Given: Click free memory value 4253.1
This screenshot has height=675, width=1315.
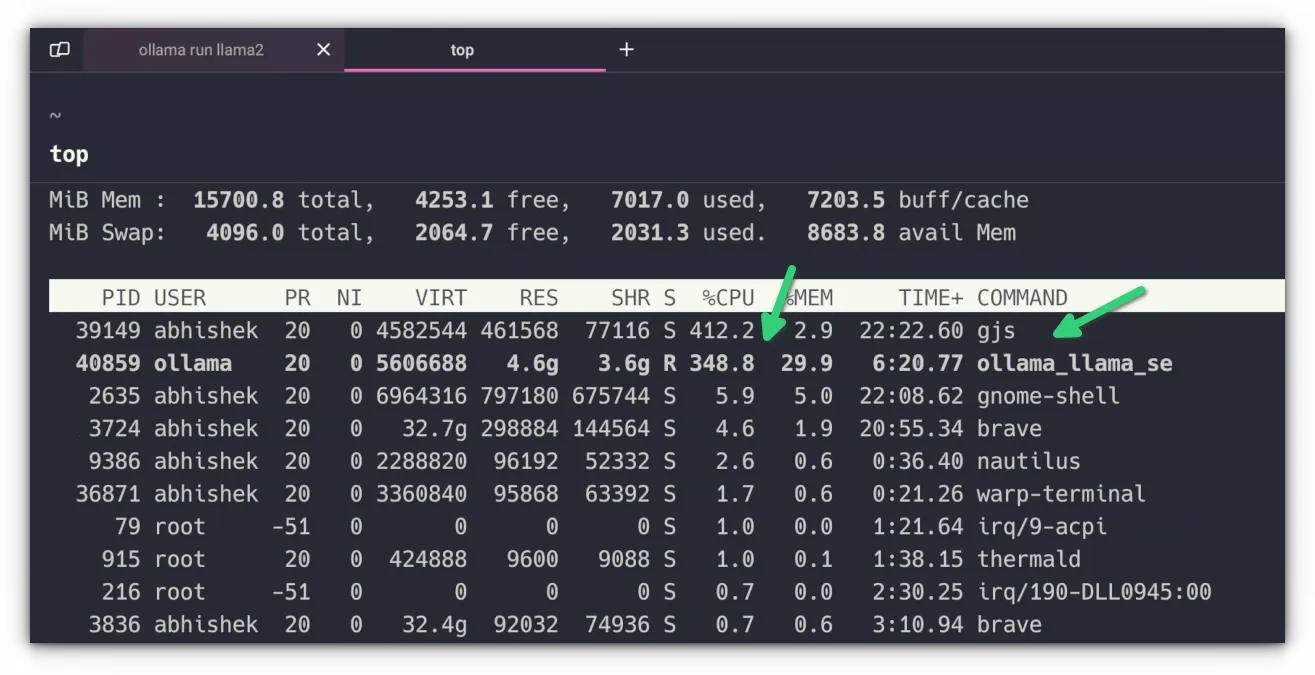Looking at the screenshot, I should pyautogui.click(x=454, y=200).
